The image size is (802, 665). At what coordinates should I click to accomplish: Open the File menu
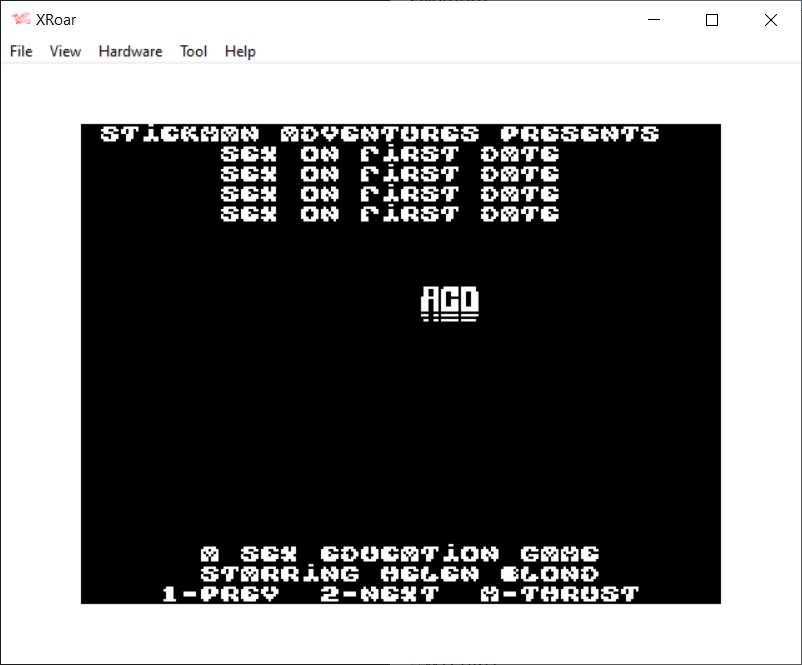click(x=21, y=51)
